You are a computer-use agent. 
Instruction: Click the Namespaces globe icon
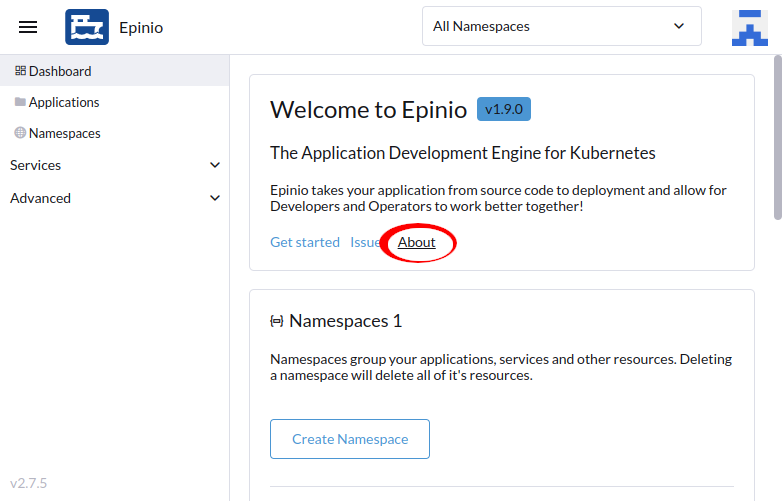(20, 133)
